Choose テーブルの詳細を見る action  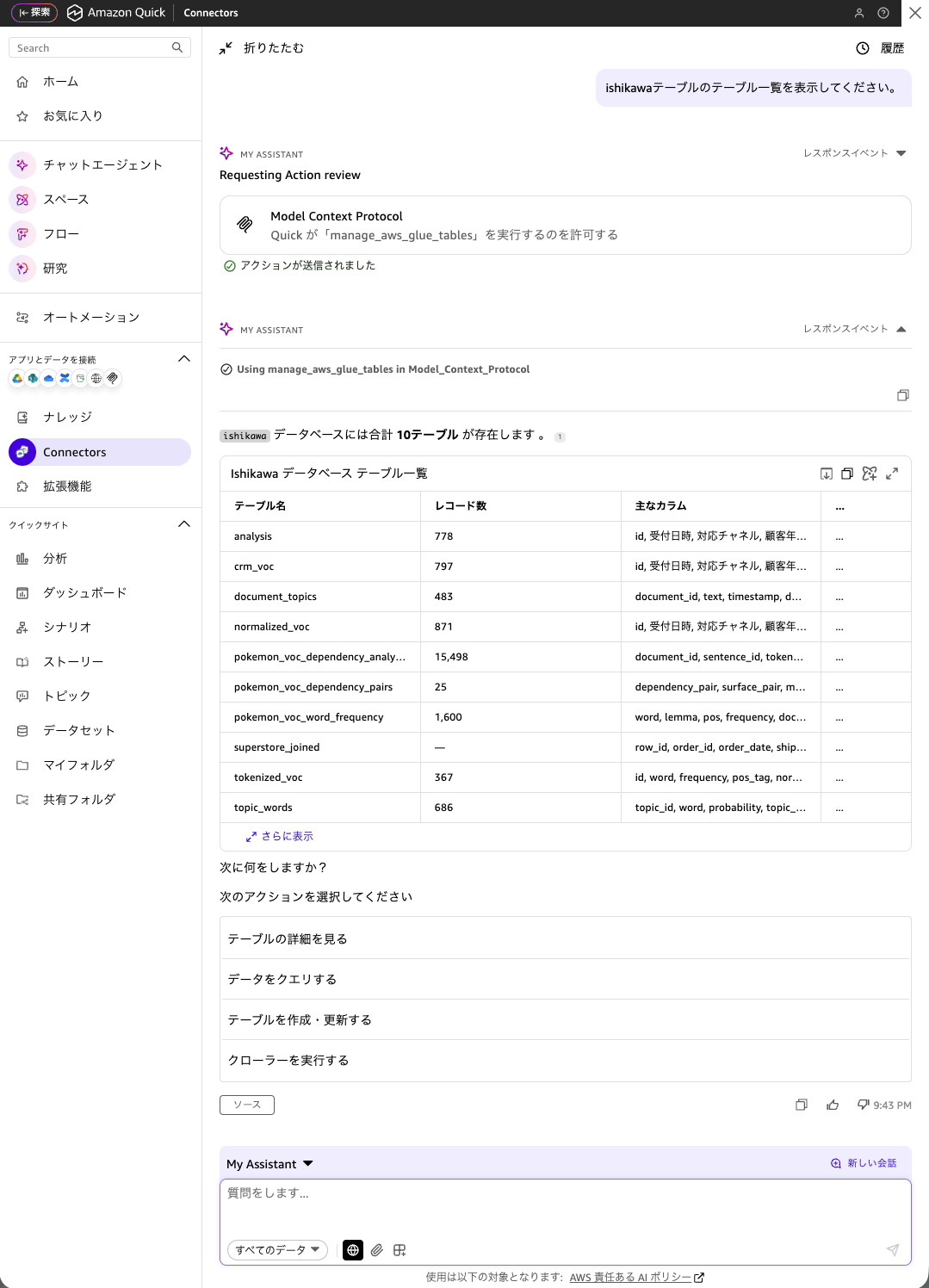pyautogui.click(x=566, y=939)
